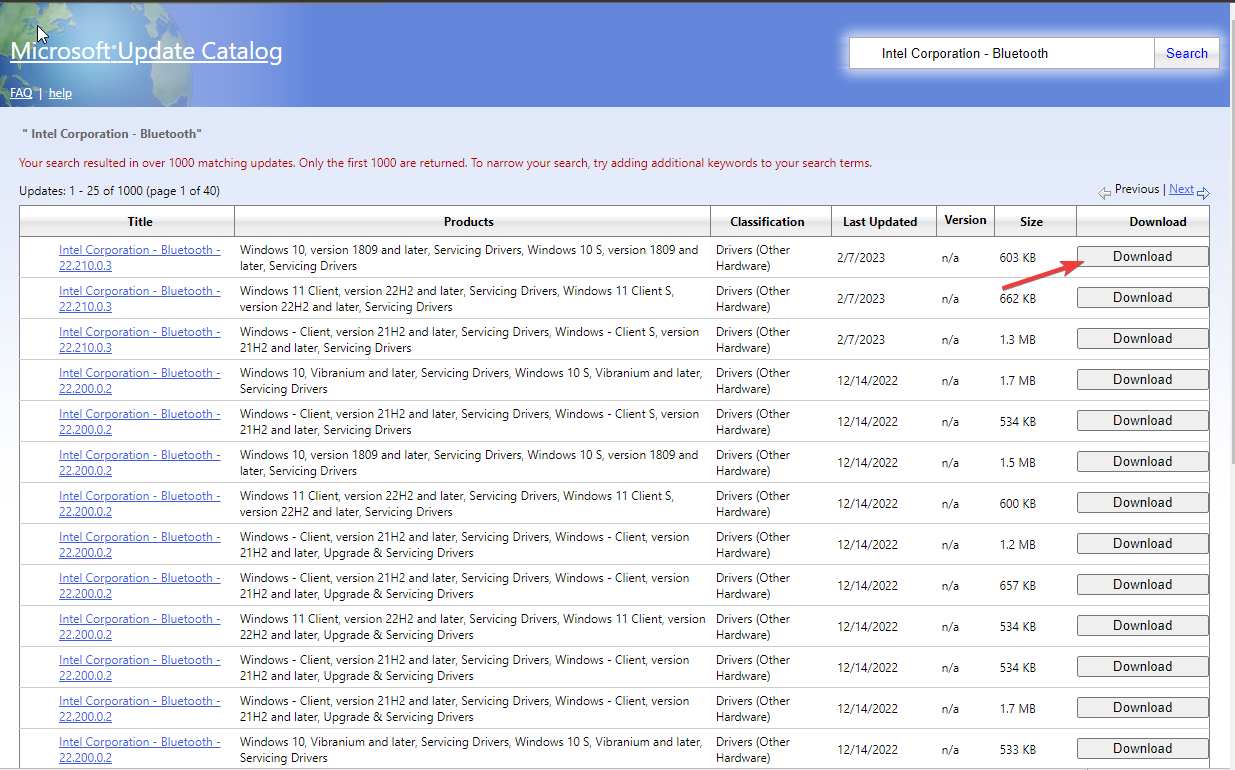Click the Search button
The width and height of the screenshot is (1235, 770).
1187,54
